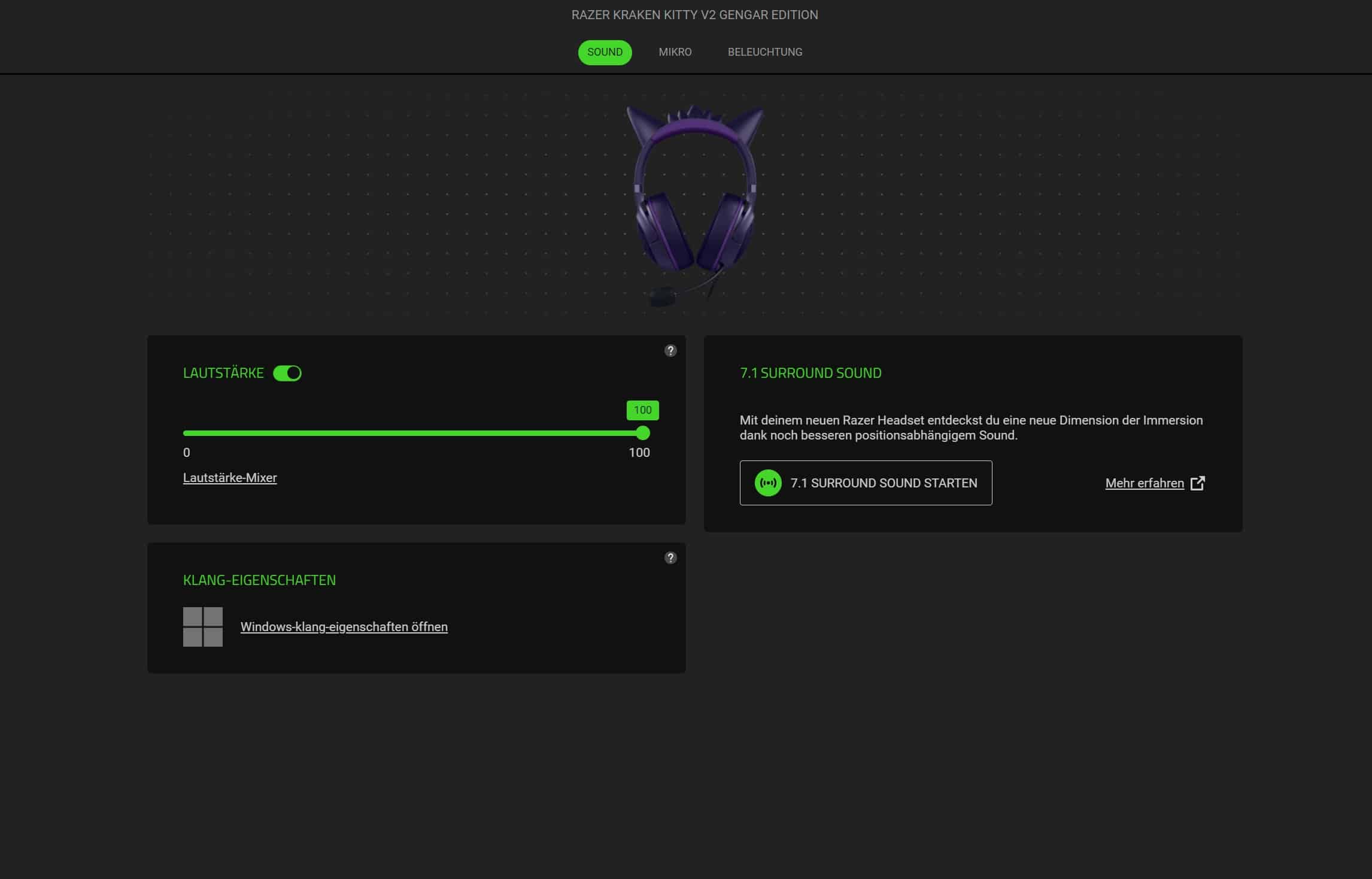Image resolution: width=1372 pixels, height=879 pixels.
Task: Click the green 100 value bubble above slider
Action: click(x=642, y=410)
